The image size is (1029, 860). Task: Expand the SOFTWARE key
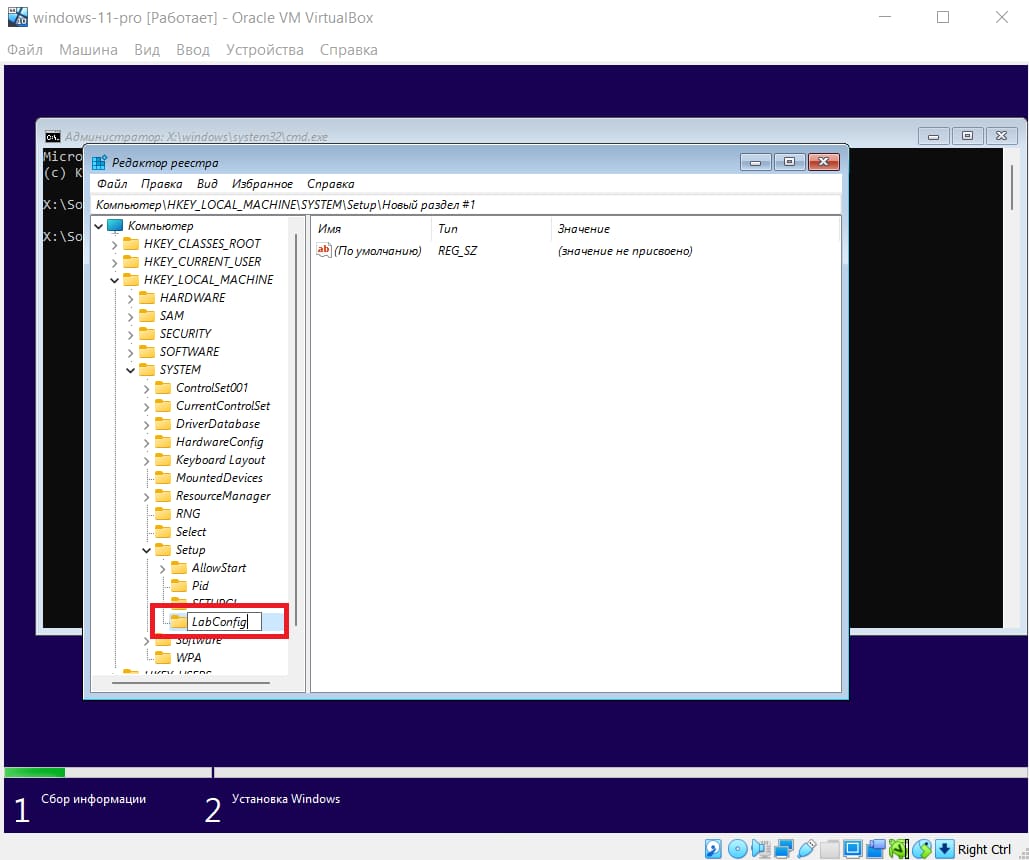[130, 353]
